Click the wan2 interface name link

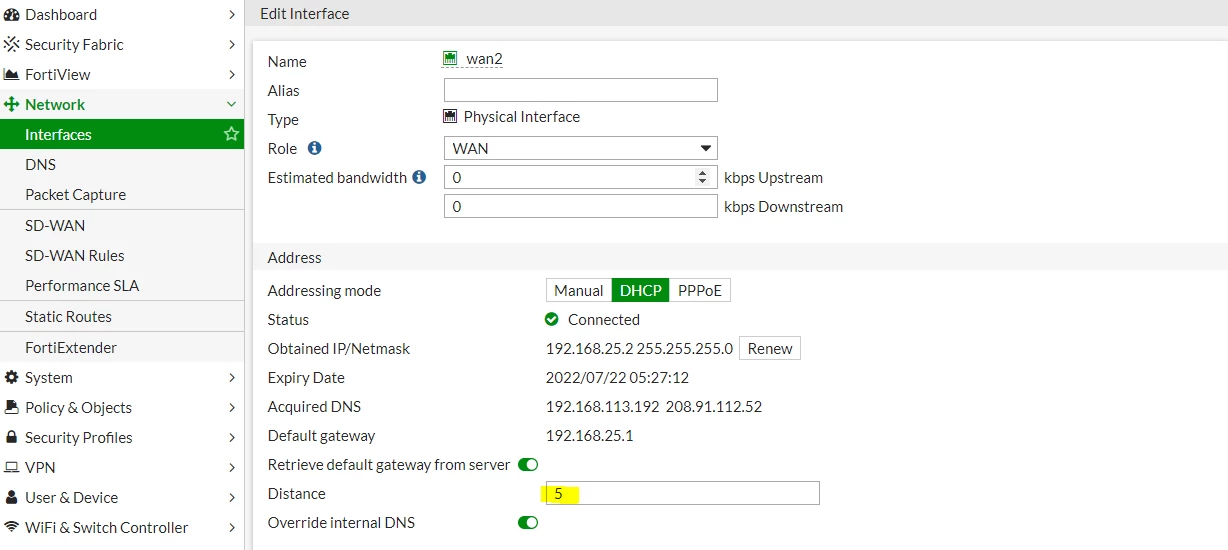(484, 59)
